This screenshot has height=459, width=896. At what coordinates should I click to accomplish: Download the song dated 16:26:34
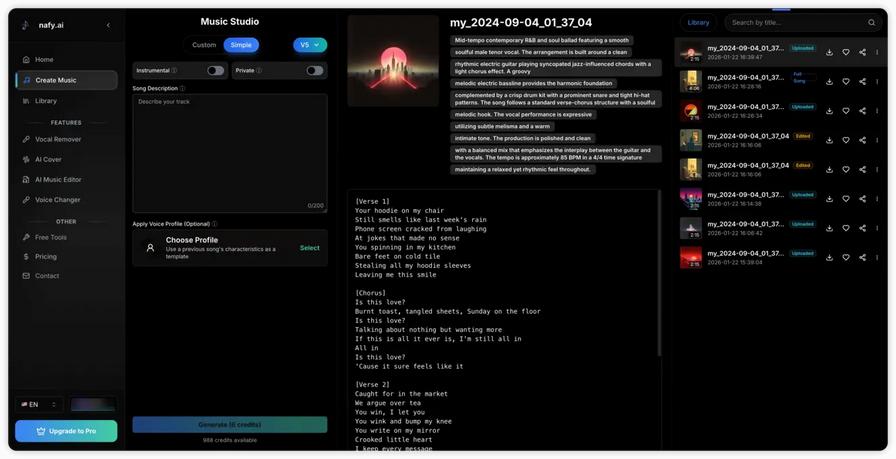(829, 111)
